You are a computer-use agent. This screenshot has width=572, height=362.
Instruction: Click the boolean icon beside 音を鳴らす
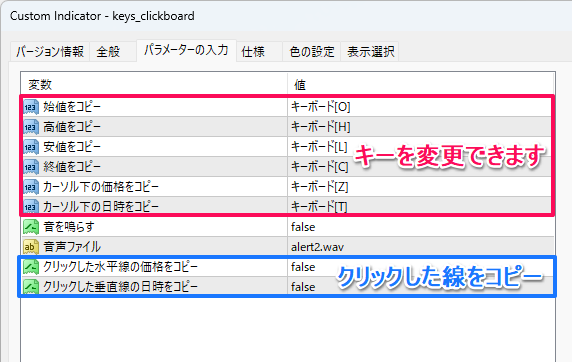(x=31, y=227)
